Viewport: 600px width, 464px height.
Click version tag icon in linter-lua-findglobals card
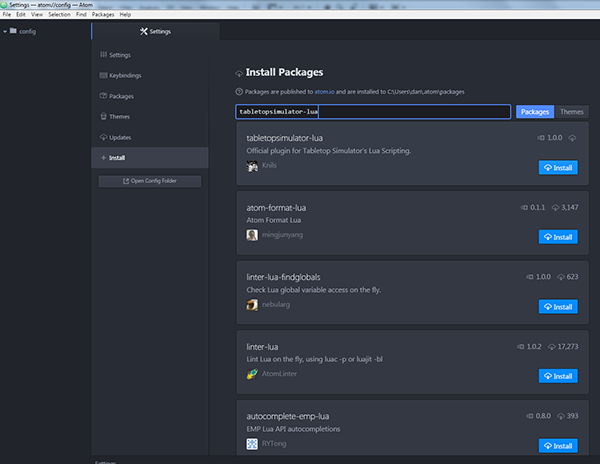pyautogui.click(x=530, y=277)
